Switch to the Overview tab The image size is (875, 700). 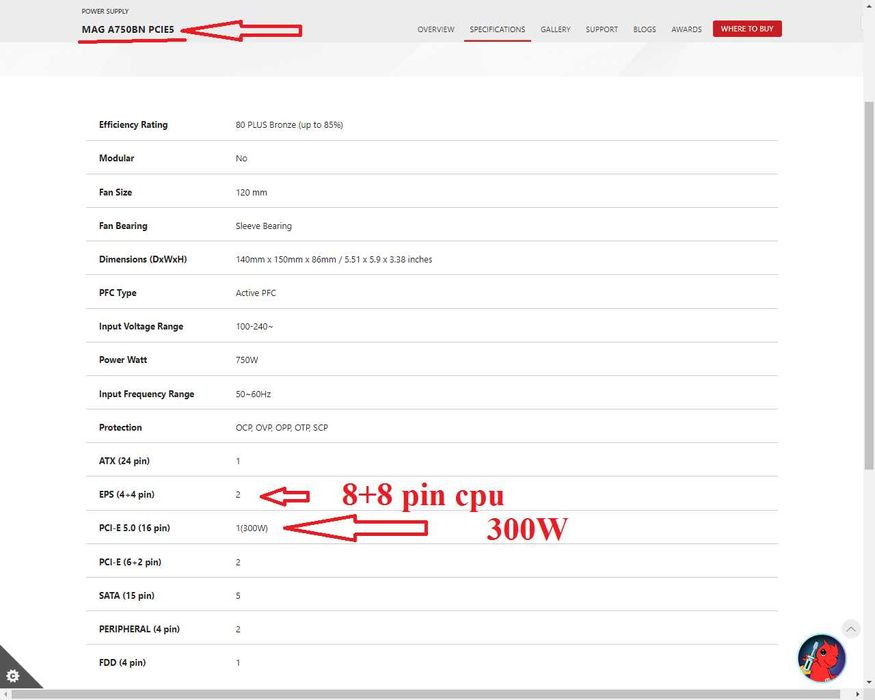coord(436,29)
